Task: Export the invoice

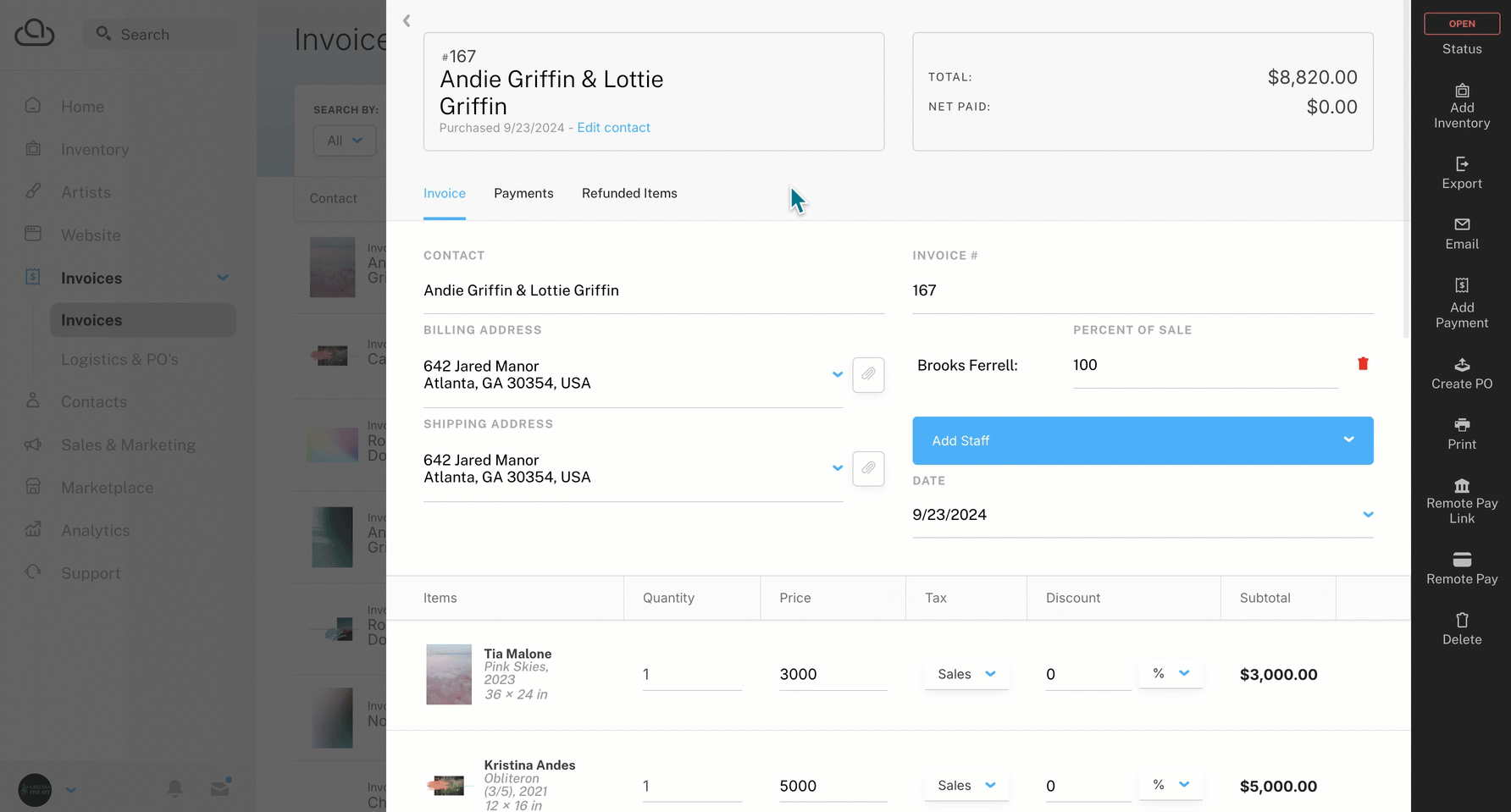Action: coord(1461,172)
